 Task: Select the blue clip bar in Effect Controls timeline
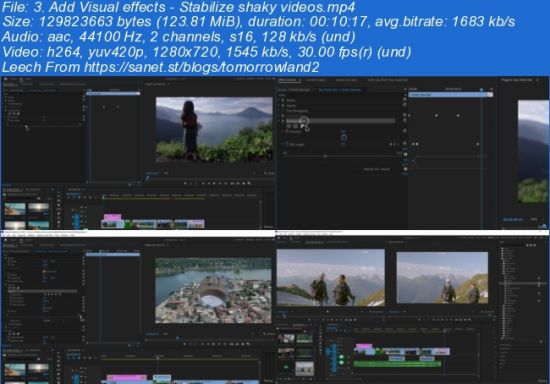[451, 94]
